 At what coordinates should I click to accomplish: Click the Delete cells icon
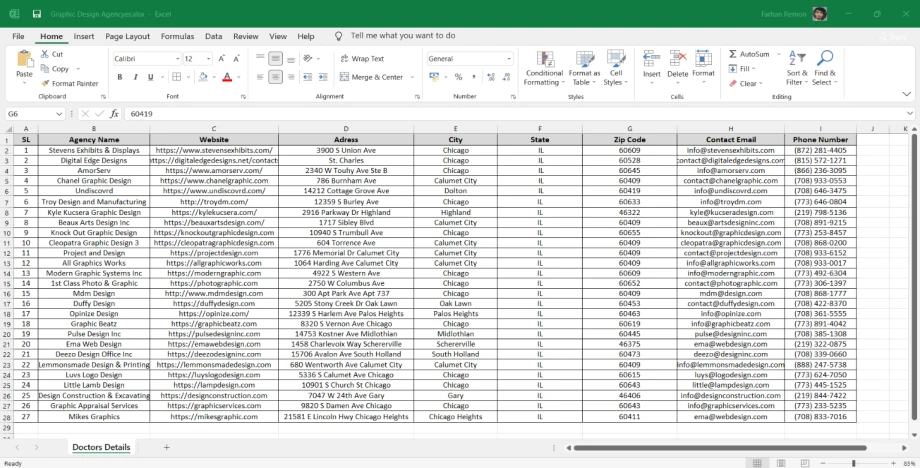coord(677,59)
